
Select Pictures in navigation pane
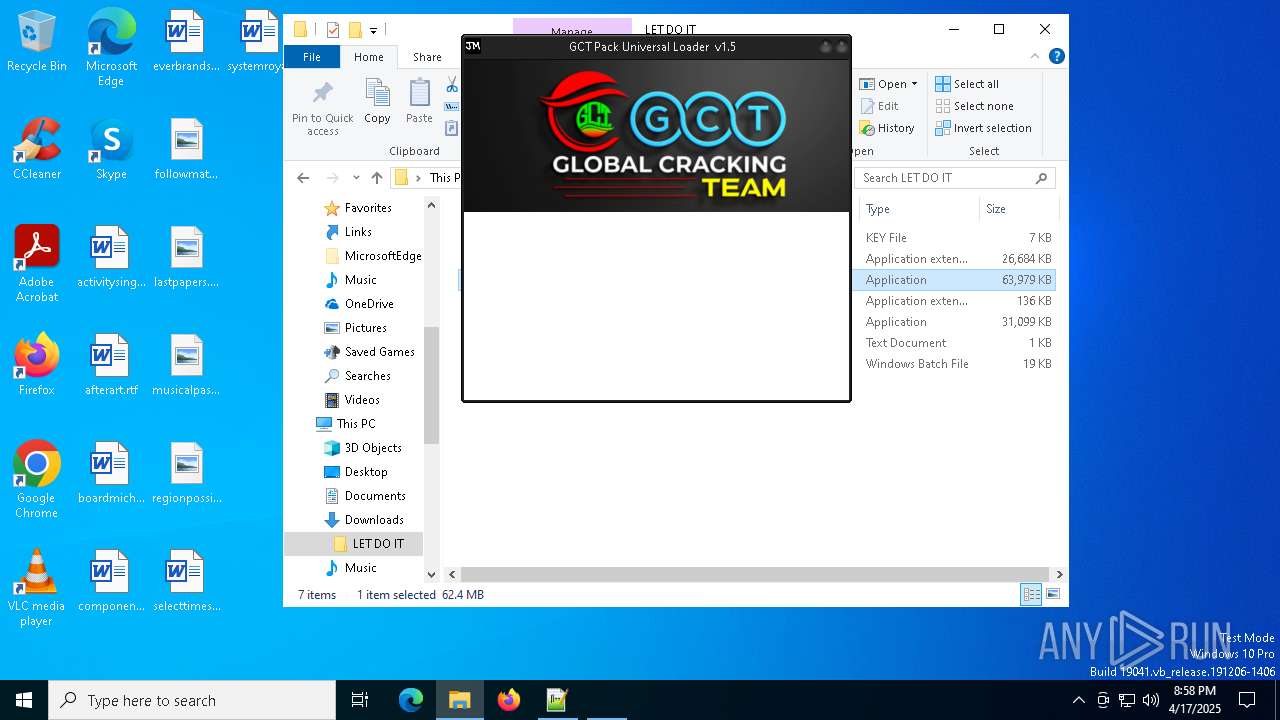point(365,328)
